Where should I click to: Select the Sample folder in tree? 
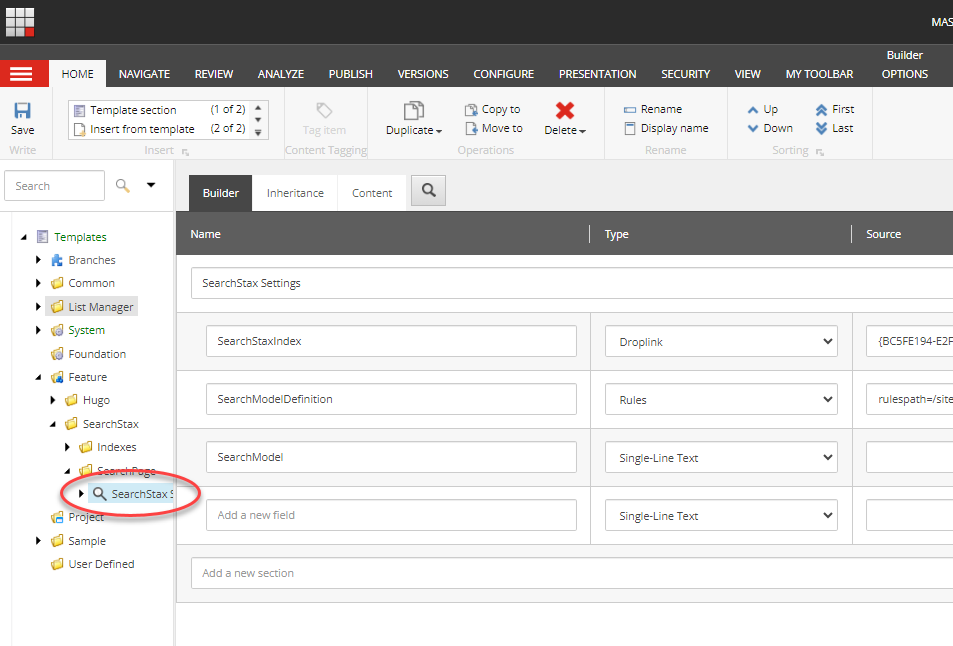[87, 541]
